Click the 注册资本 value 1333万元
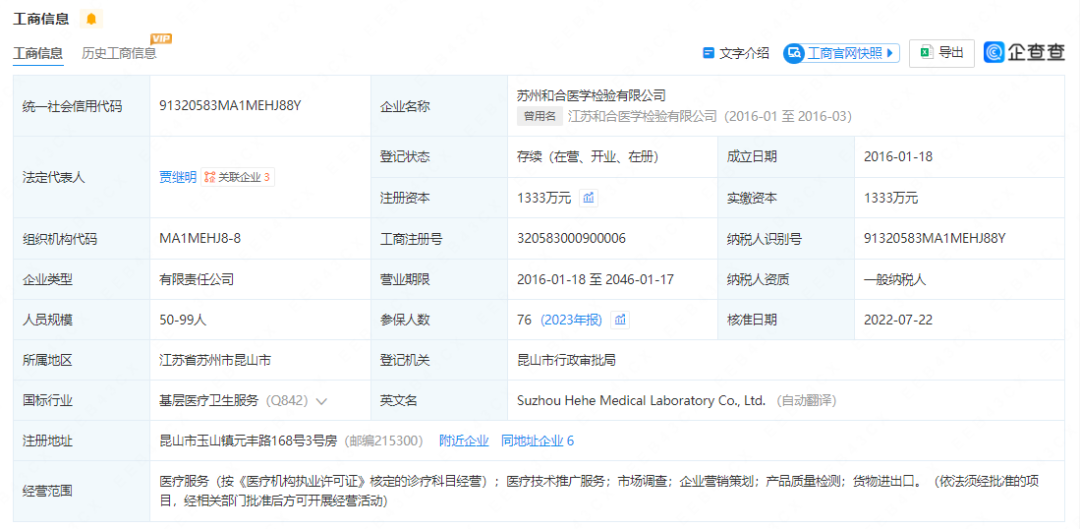 544,198
